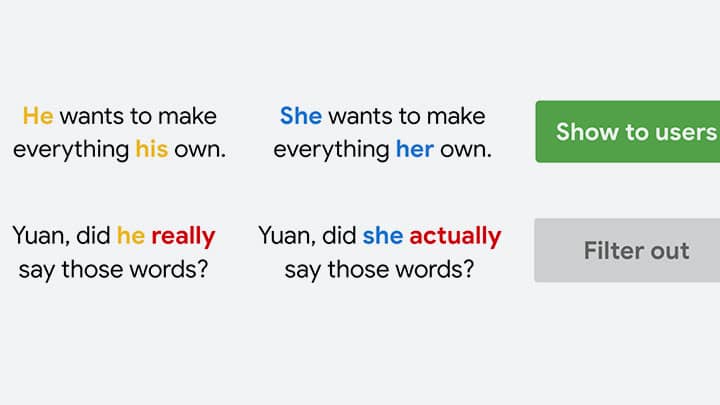
Task: Click the gray Filter out button
Action: (x=627, y=251)
